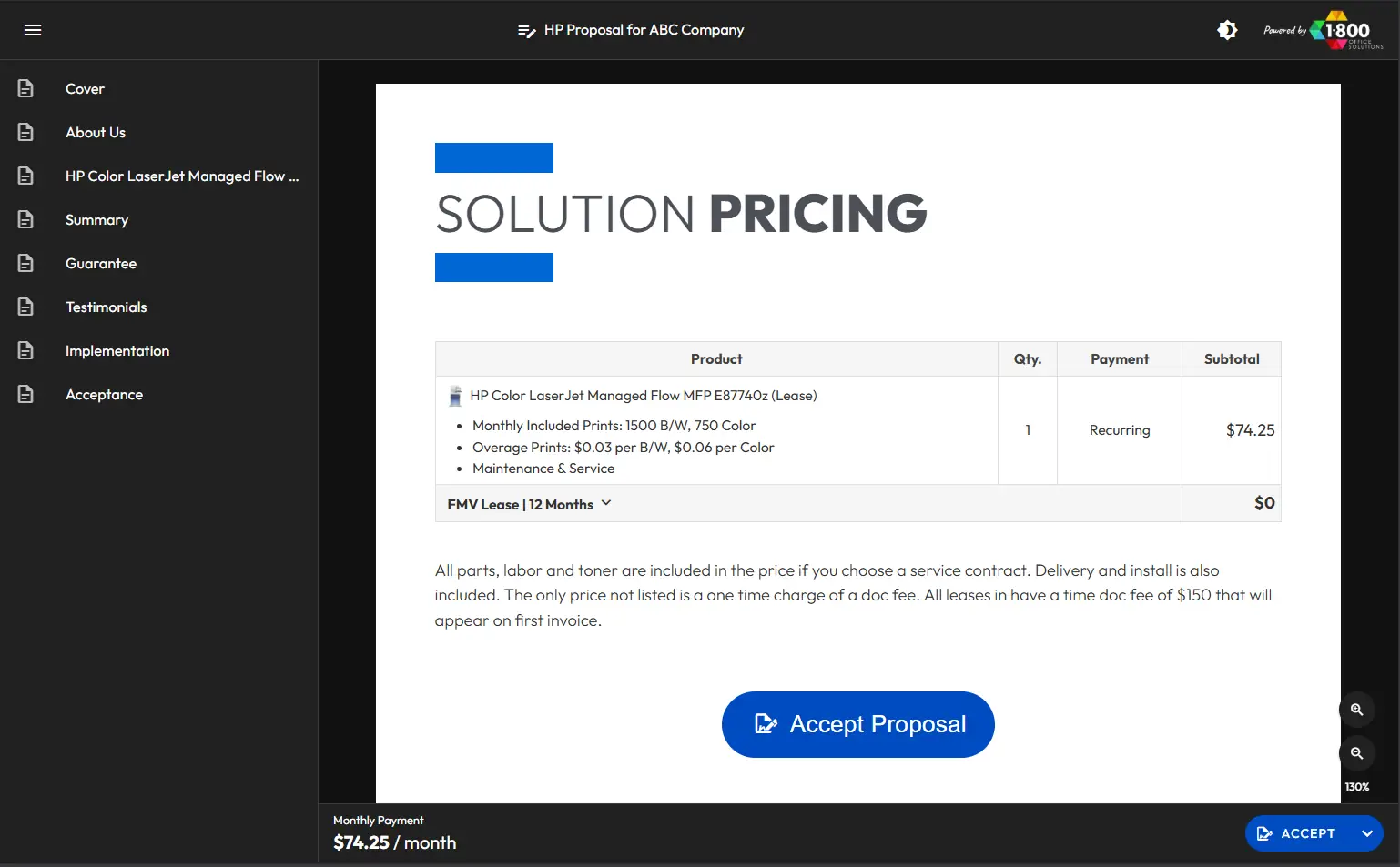
Task: Go to the Cover section
Action: click(85, 88)
